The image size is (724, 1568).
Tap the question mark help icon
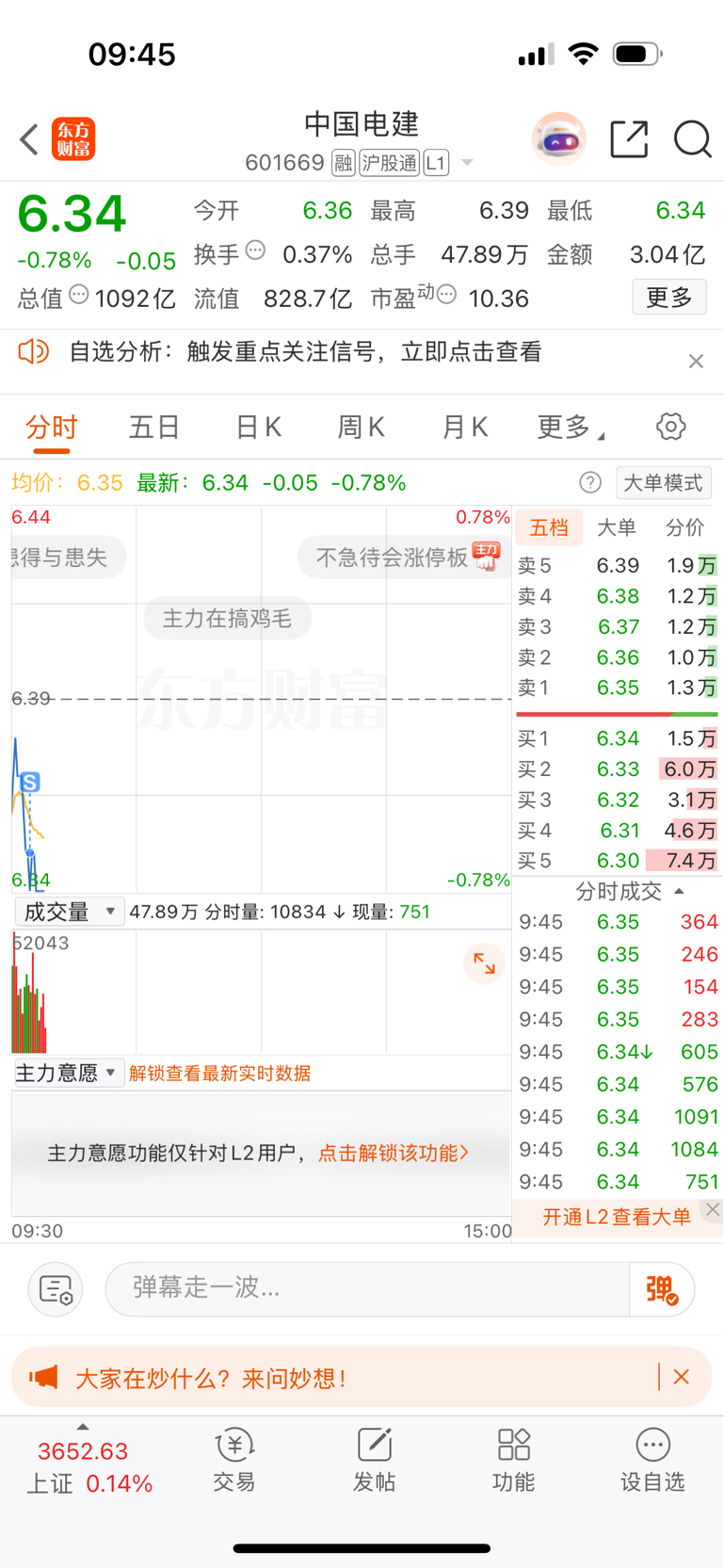[590, 483]
